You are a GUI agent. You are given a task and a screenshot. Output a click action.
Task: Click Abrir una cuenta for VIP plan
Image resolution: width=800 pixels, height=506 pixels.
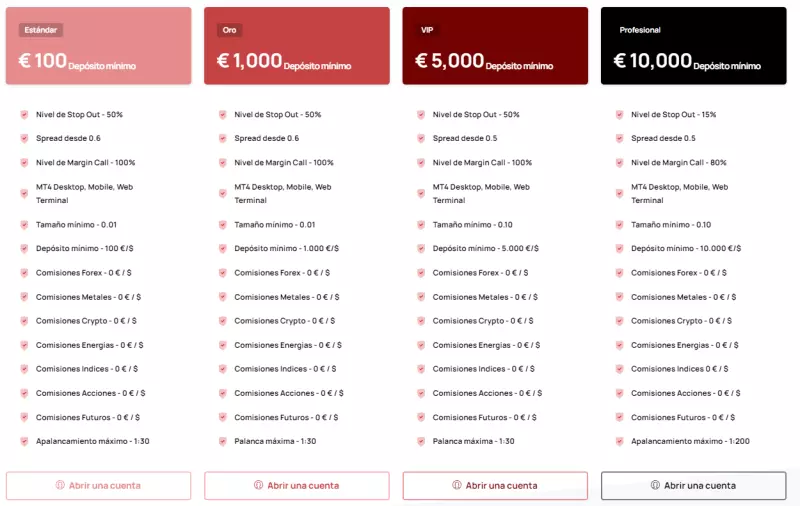(x=495, y=486)
